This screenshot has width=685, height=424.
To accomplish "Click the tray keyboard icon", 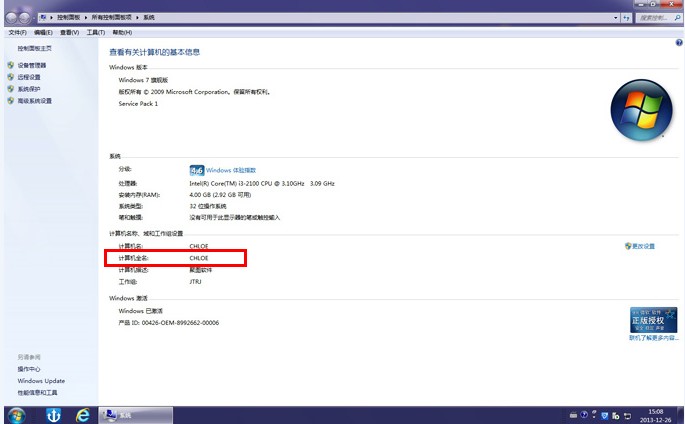I will tap(573, 415).
